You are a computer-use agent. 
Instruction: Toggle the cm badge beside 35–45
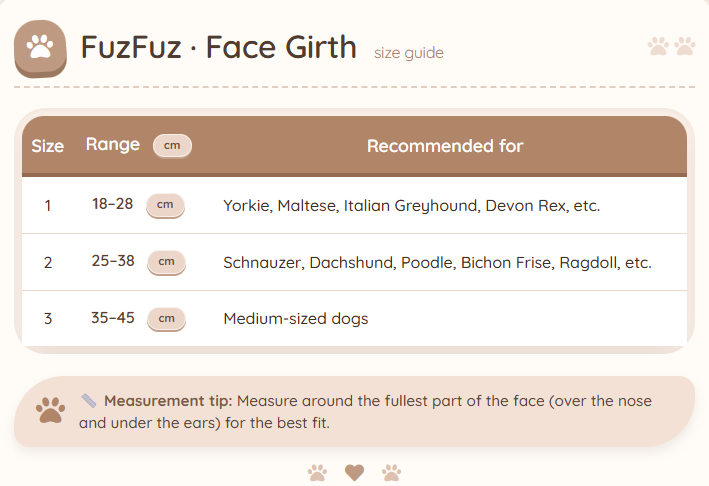click(x=166, y=320)
